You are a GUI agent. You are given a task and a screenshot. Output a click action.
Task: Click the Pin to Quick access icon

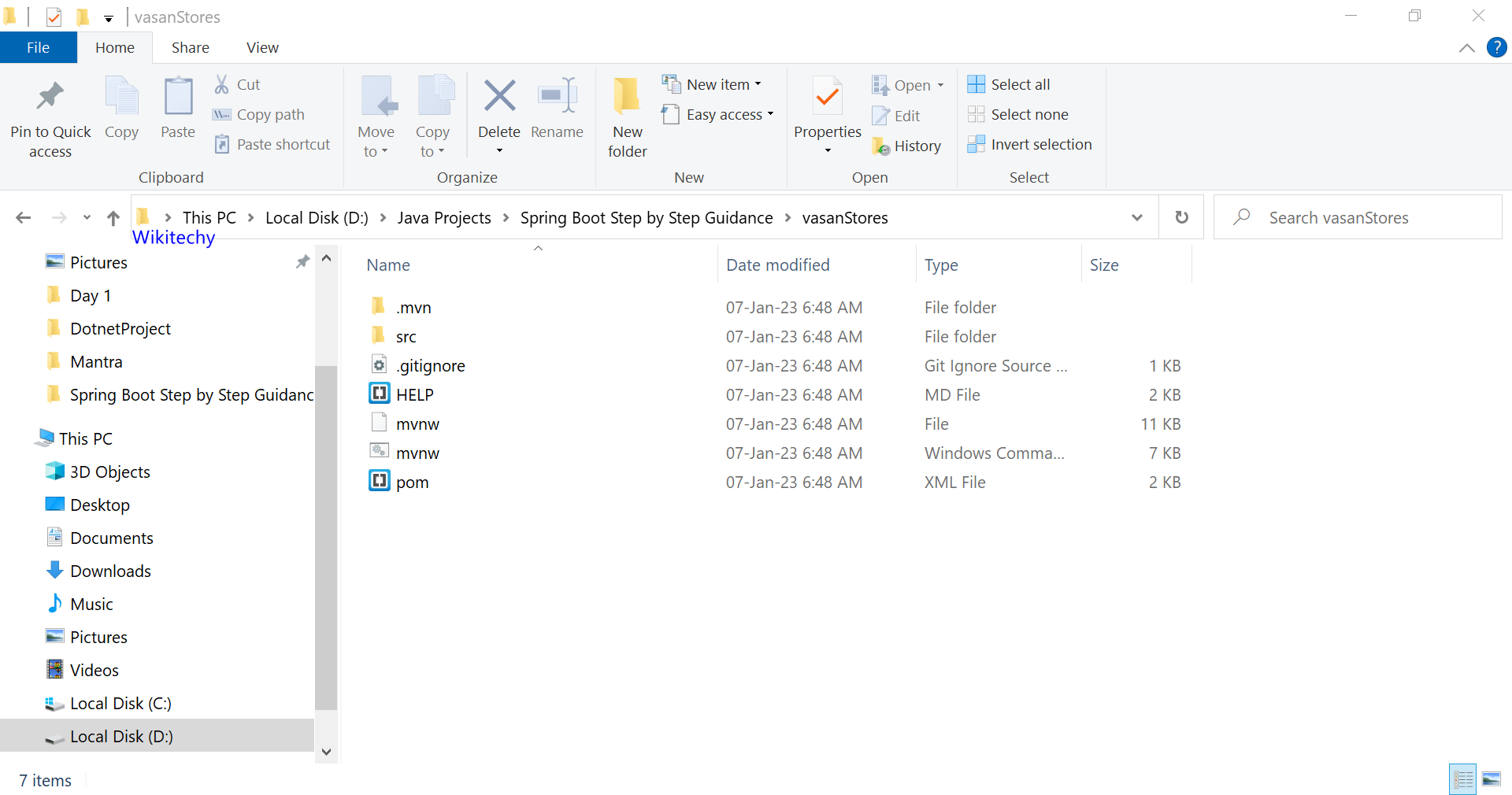pyautogui.click(x=50, y=97)
